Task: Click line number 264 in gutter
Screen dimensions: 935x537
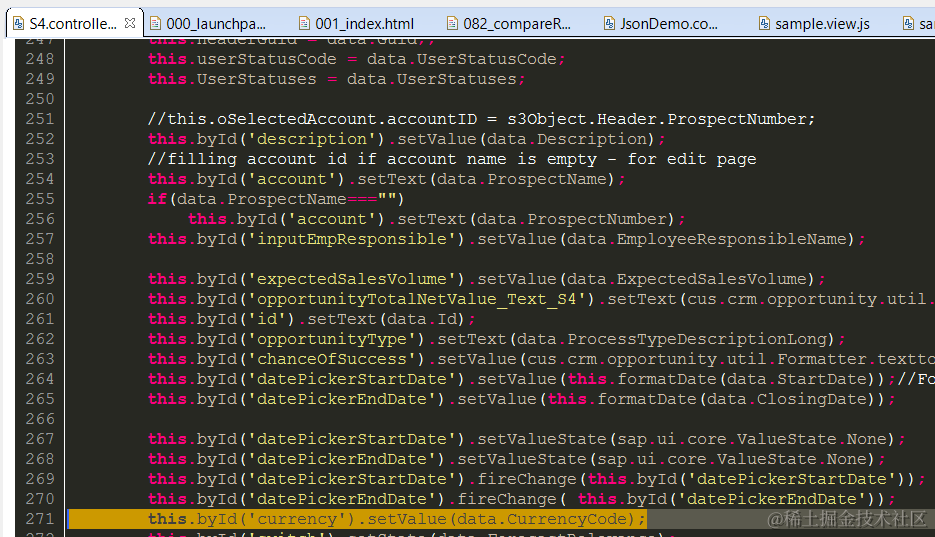Action: [x=39, y=379]
